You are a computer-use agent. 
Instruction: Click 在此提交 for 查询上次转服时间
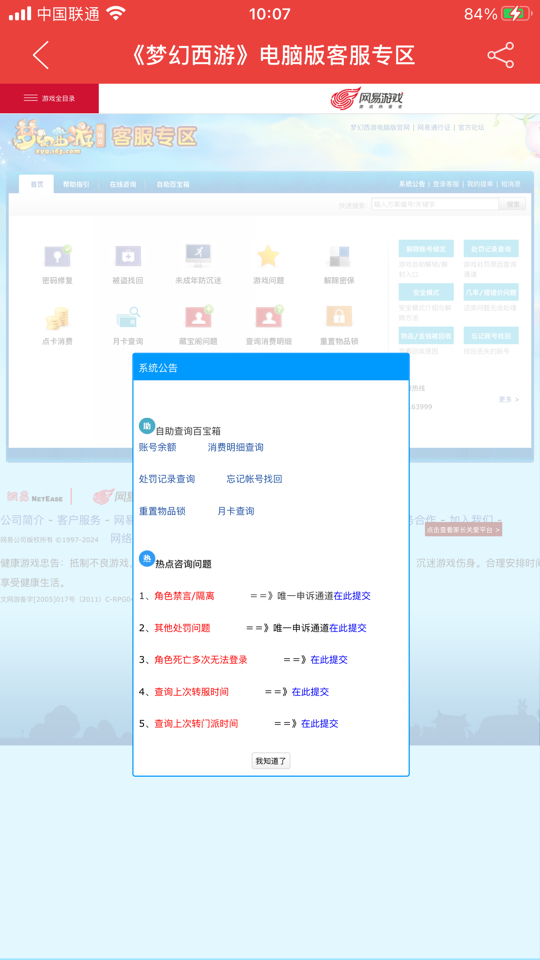[x=310, y=691]
